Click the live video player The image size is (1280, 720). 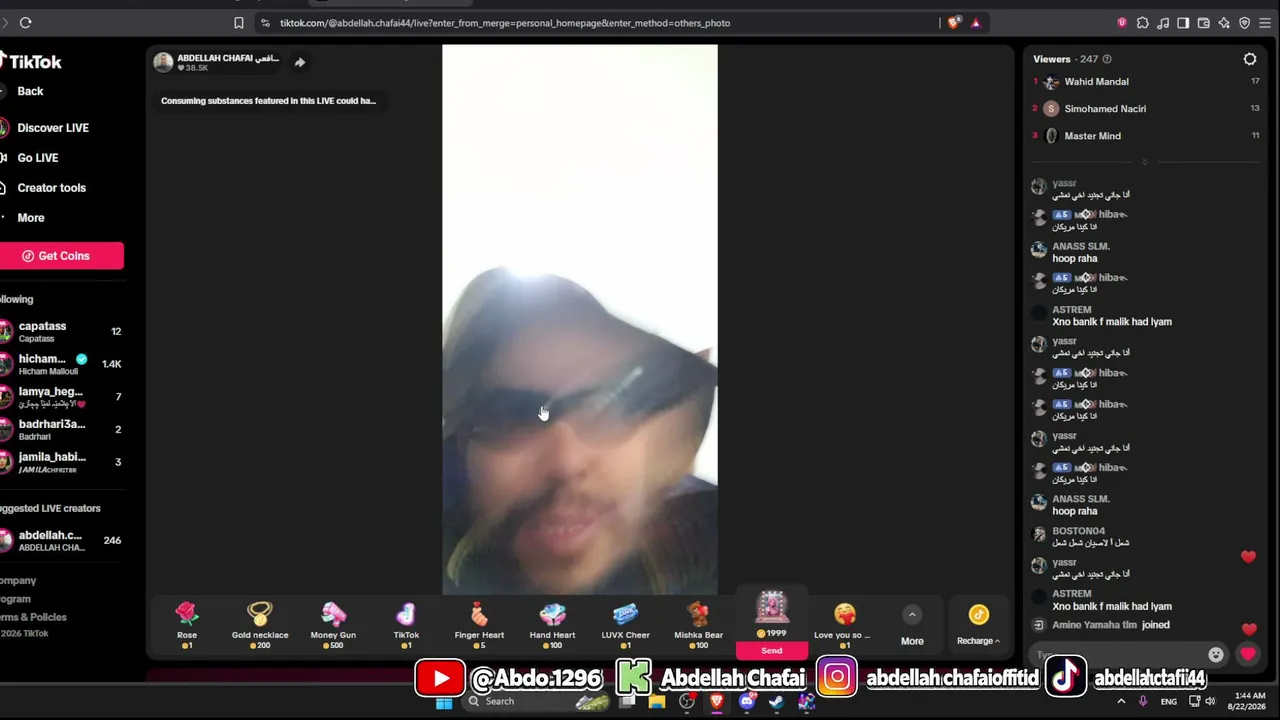580,319
